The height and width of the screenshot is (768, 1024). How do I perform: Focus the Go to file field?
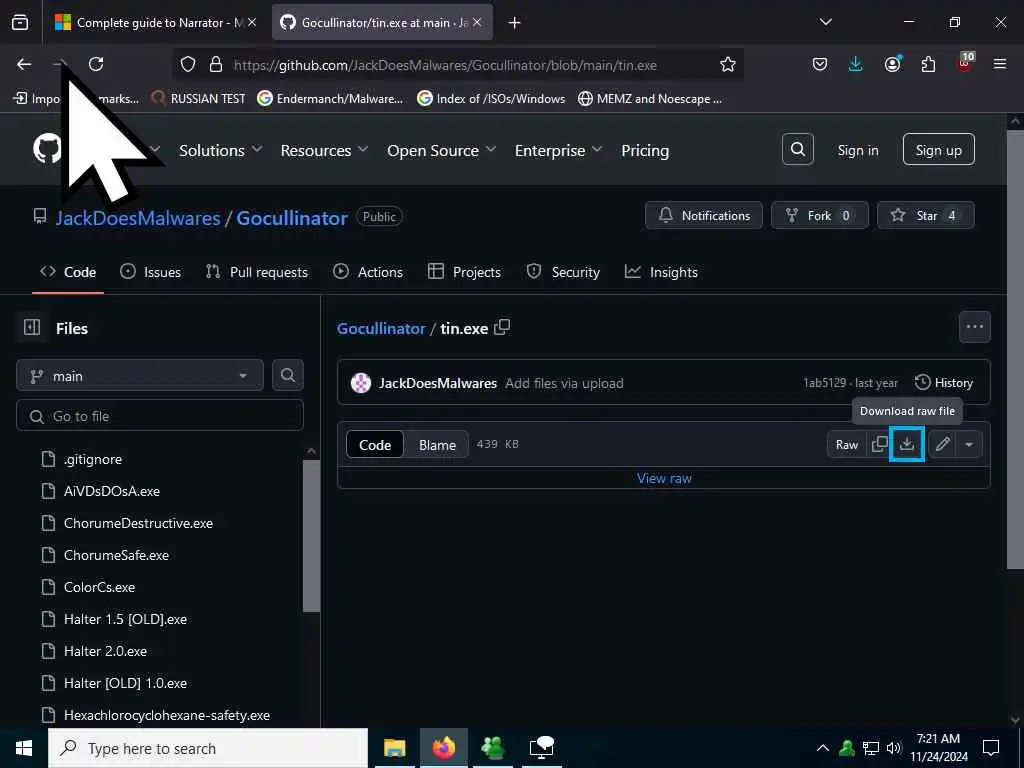coord(160,416)
